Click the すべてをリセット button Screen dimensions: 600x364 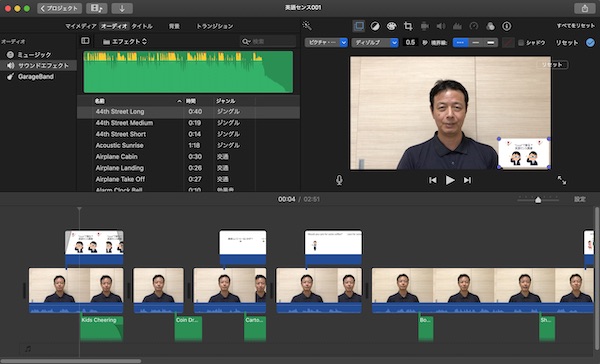576,26
